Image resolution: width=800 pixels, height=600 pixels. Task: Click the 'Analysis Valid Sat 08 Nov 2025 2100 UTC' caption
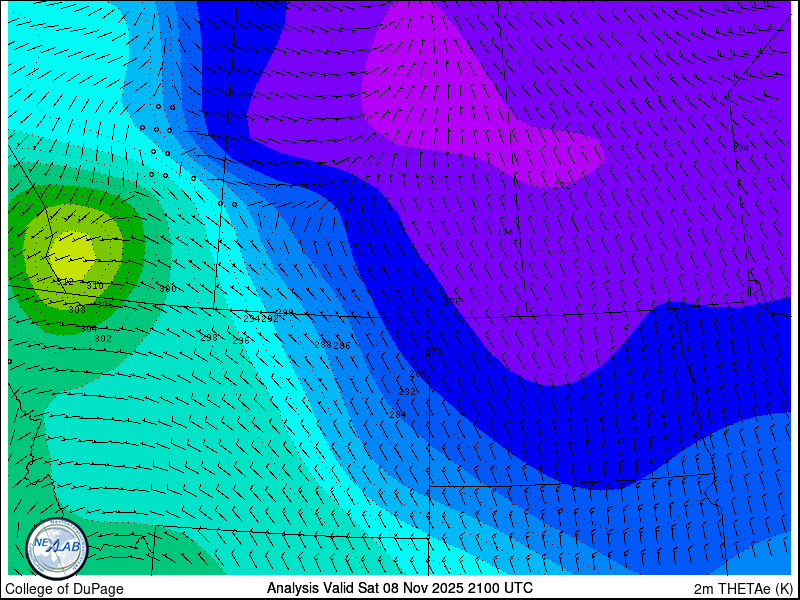point(400,587)
